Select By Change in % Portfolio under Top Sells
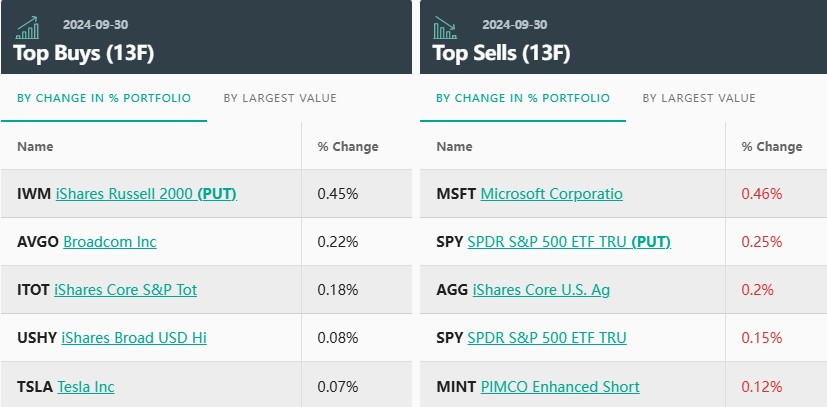The image size is (827, 407). [x=523, y=98]
